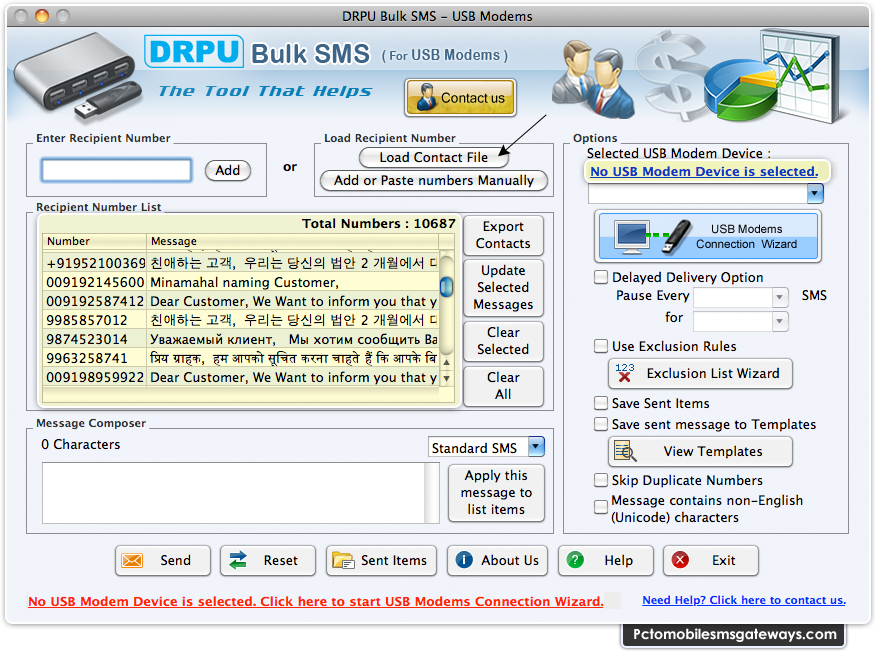Click the recipient number input field

click(x=116, y=170)
